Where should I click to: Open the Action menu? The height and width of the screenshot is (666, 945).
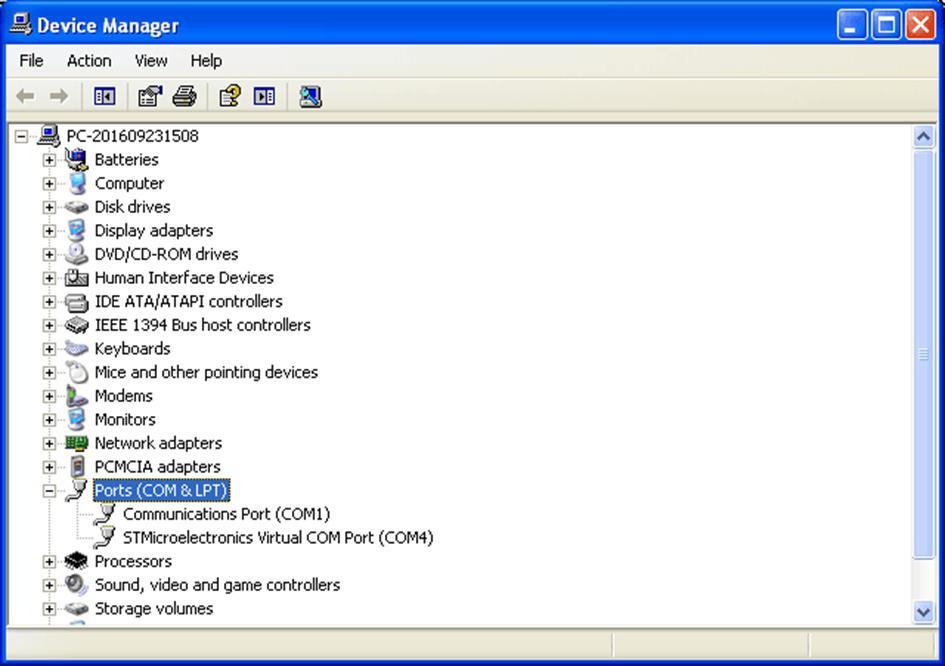point(89,61)
